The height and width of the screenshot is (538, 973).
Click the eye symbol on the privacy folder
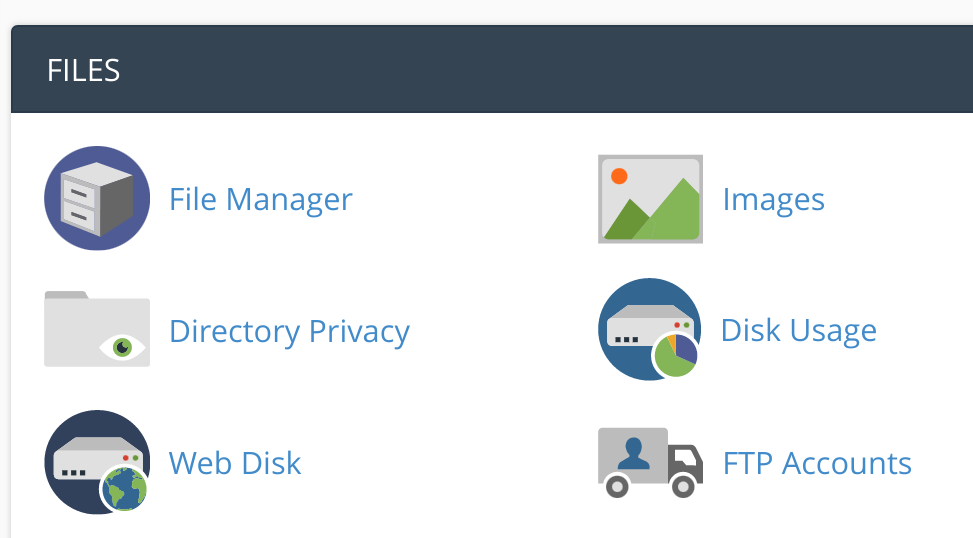[x=123, y=347]
